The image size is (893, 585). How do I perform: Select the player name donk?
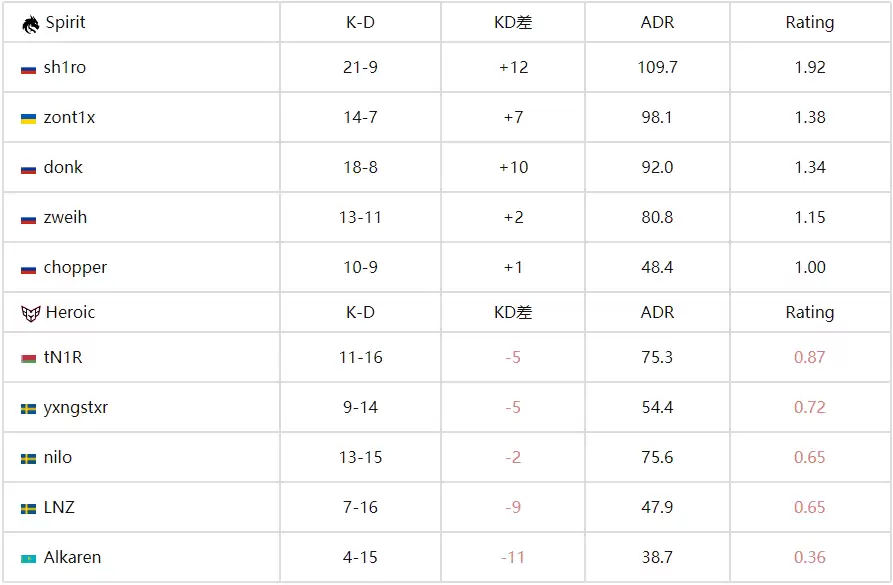pyautogui.click(x=63, y=168)
